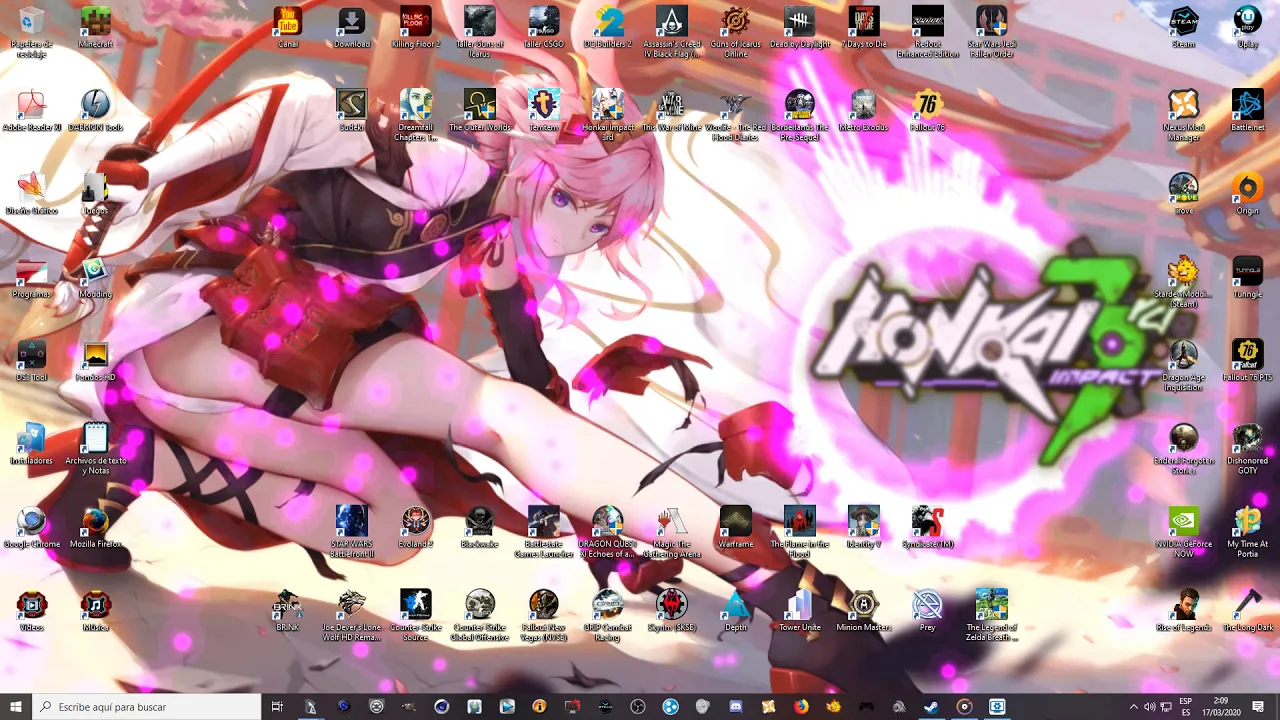The image size is (1280, 720).
Task: Launch The Outer Worlds shortcut
Action: click(x=480, y=110)
